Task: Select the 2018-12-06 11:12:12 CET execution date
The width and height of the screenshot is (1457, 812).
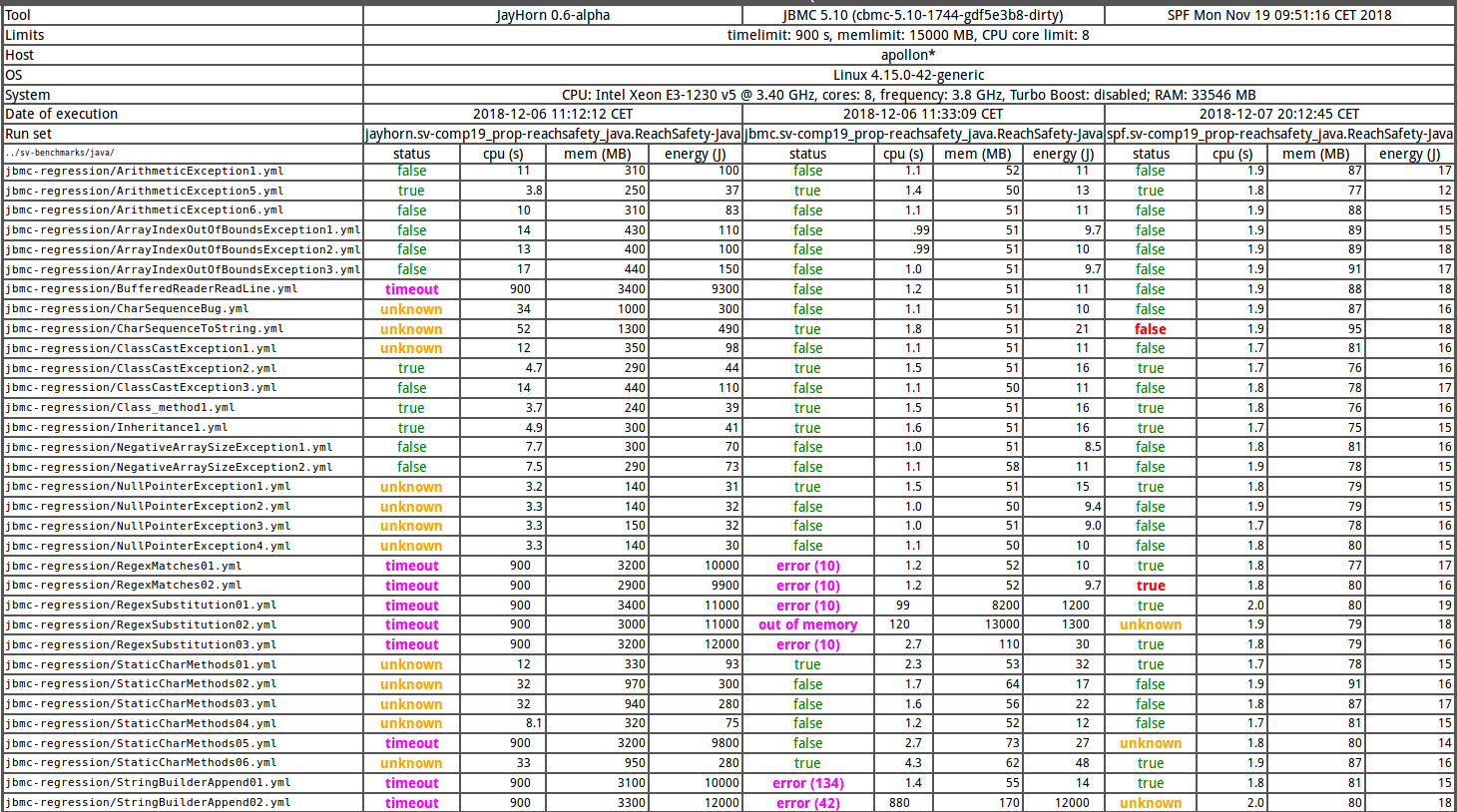Action: (x=553, y=114)
